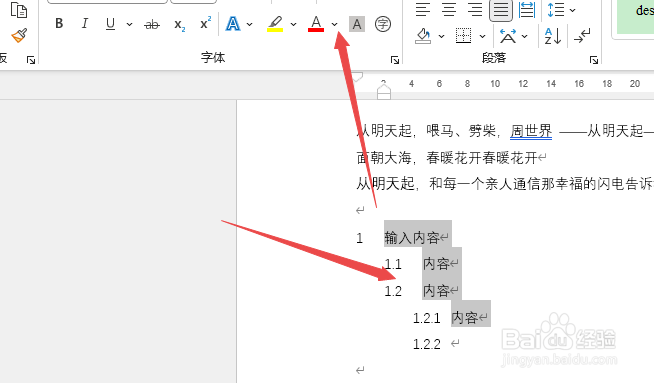Screen dimensions: 654x383
Task: Click 内容 text in item 1.2.1
Action: 465,317
